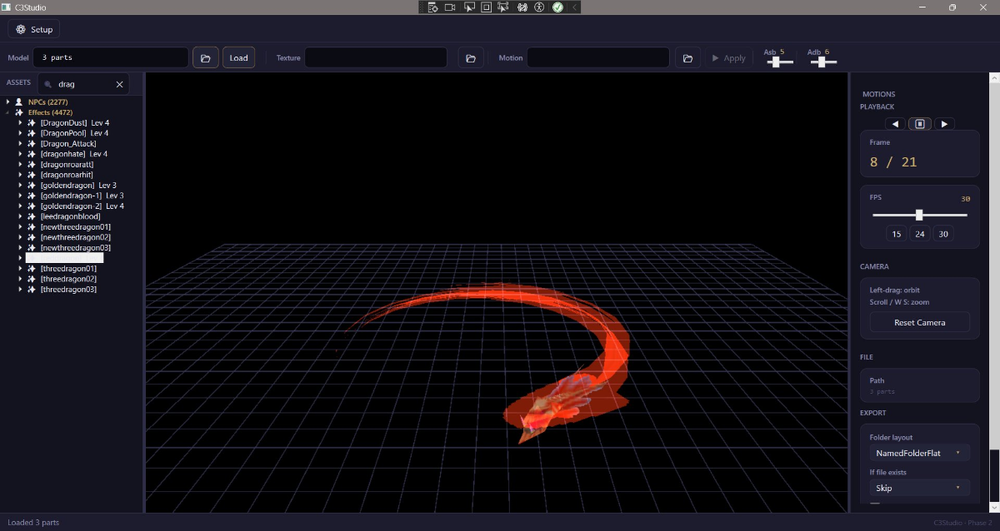The image size is (1000, 531).
Task: Click the green Hot Reload checkmark icon
Action: coord(558,7)
